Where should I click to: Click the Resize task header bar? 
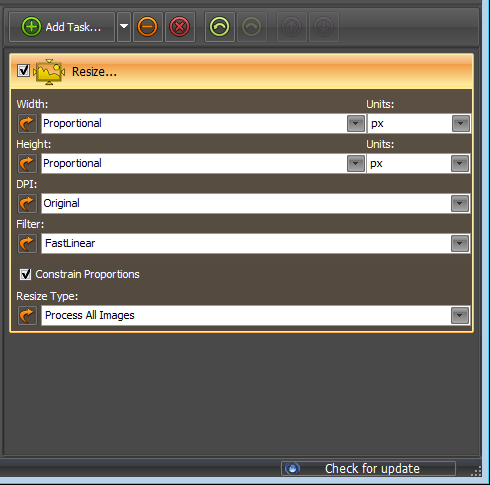(242, 71)
